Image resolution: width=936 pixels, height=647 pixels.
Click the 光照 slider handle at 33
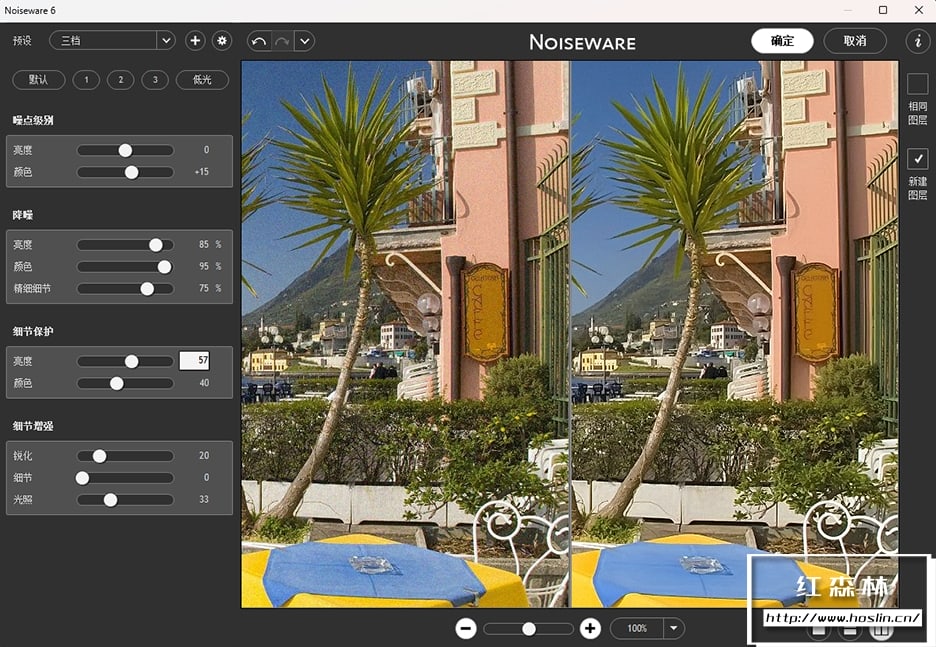(110, 500)
